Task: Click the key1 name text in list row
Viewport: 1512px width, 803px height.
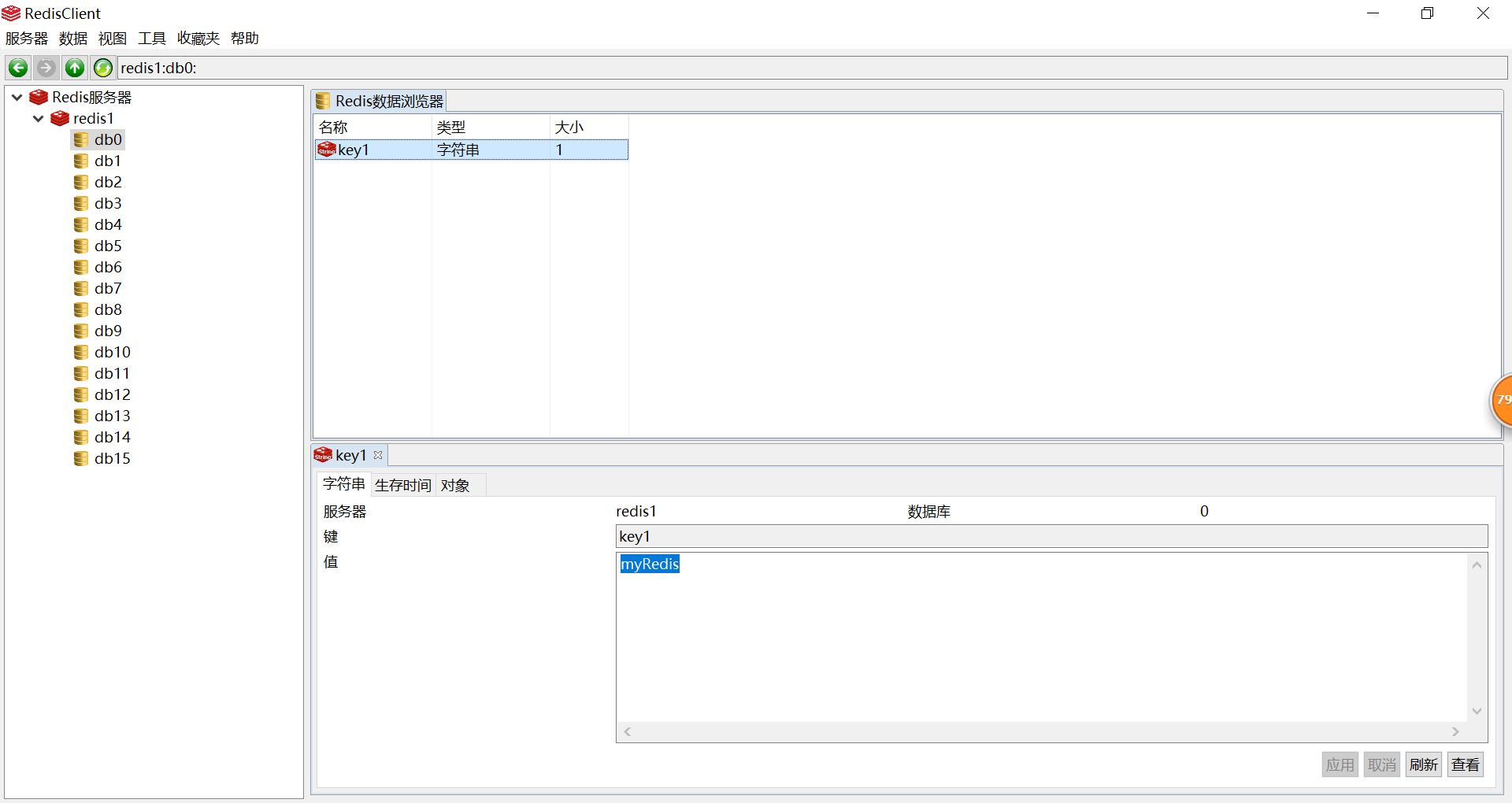Action: 354,150
